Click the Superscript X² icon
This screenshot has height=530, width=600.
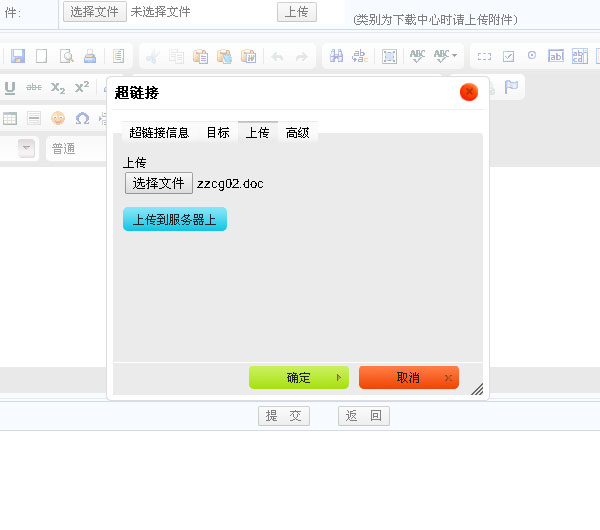[82, 87]
